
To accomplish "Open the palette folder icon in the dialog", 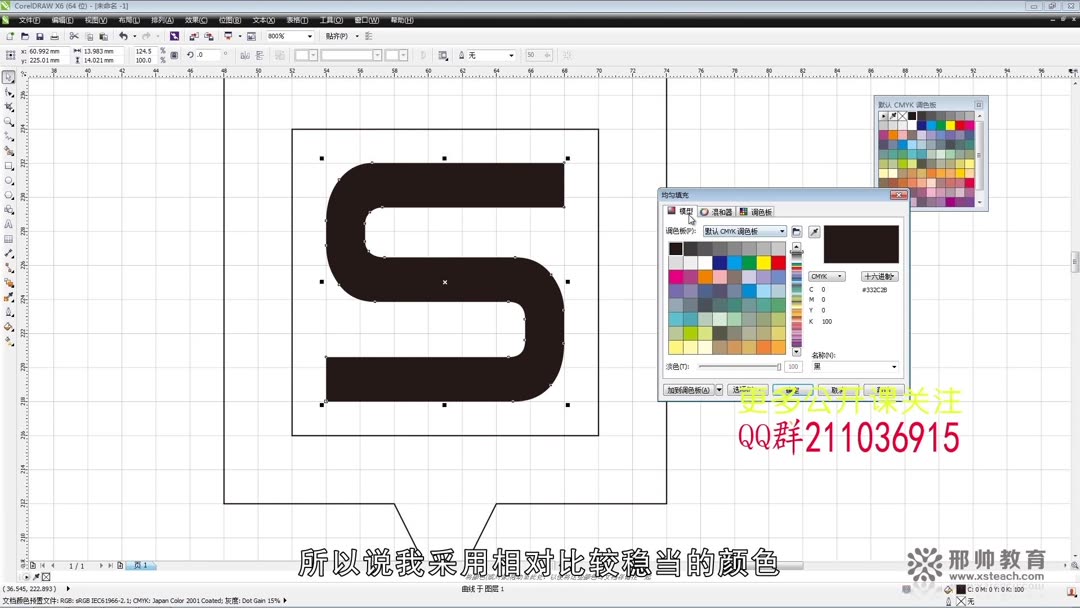I will click(x=795, y=231).
